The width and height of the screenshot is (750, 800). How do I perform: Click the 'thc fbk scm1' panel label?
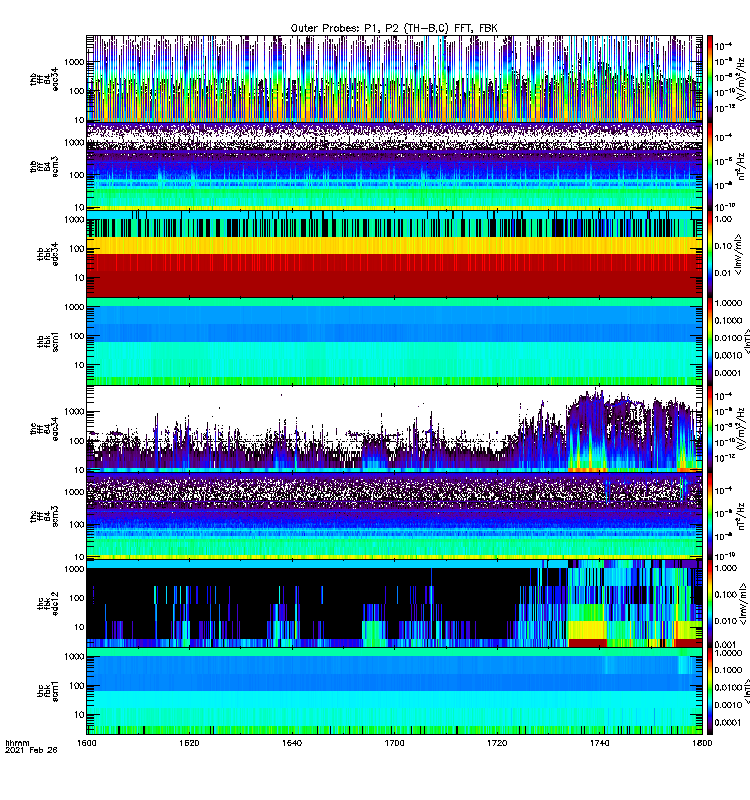click(47, 691)
